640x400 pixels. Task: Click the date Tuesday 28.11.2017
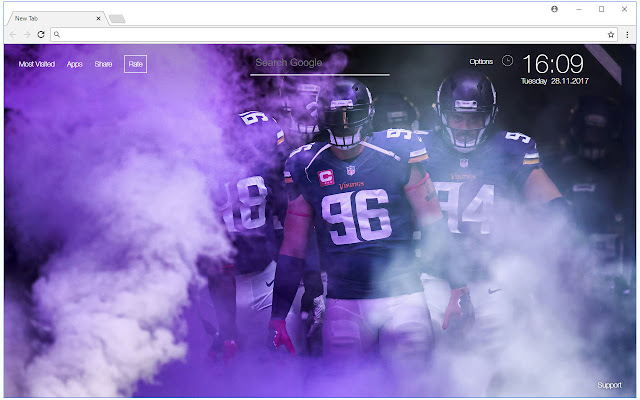pyautogui.click(x=554, y=81)
